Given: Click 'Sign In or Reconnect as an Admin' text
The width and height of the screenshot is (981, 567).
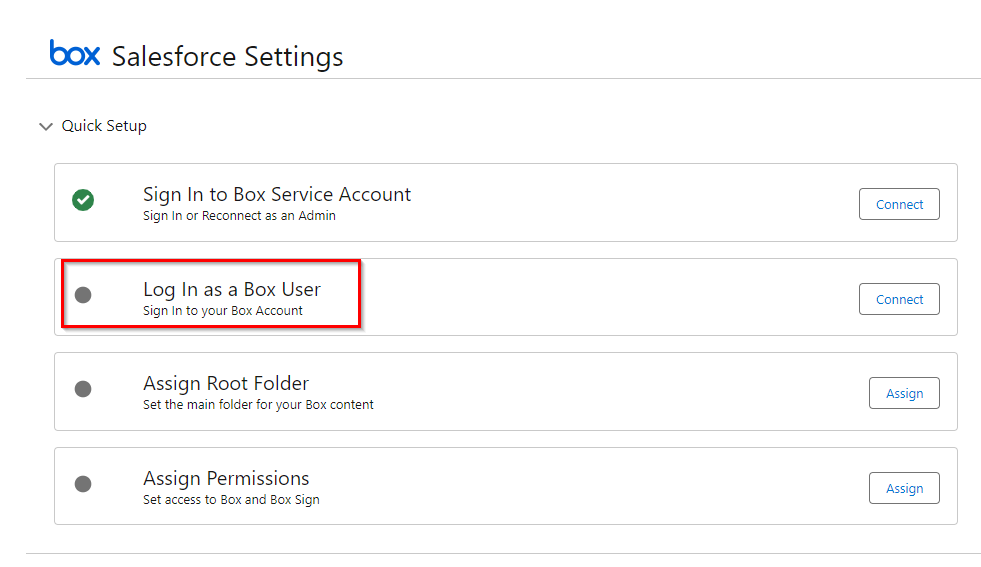Looking at the screenshot, I should point(239,216).
